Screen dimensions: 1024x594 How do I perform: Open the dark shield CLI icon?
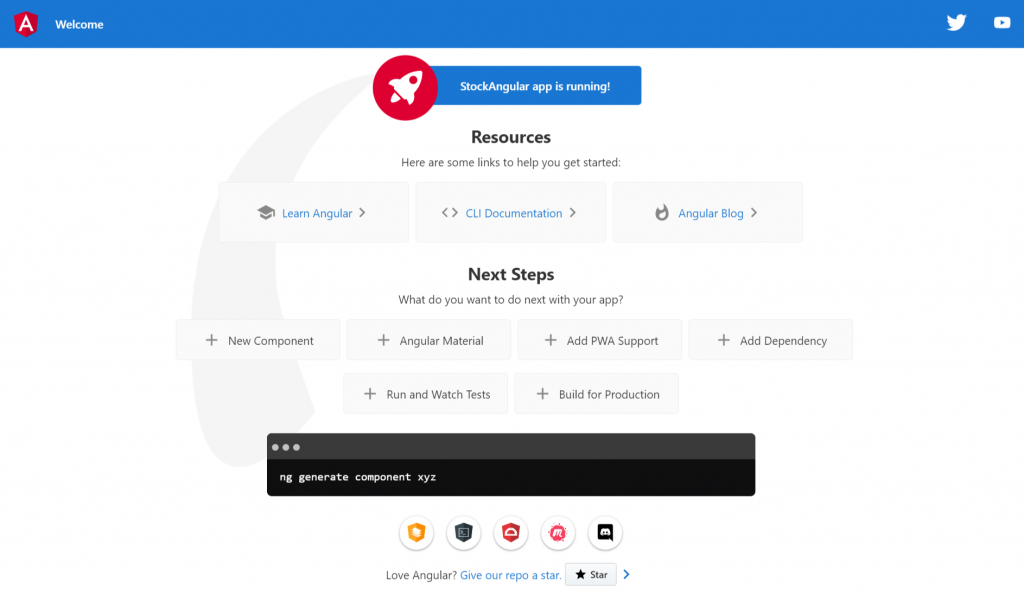[464, 533]
